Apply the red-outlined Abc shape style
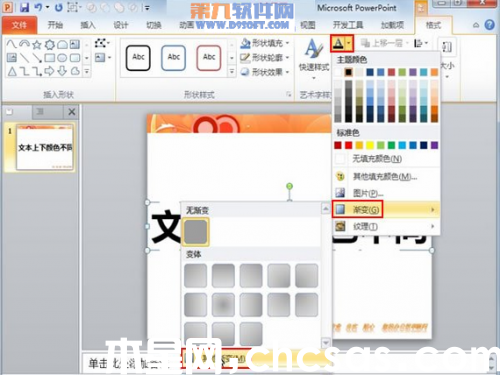Viewport: 500px width, 375px height. [x=209, y=57]
